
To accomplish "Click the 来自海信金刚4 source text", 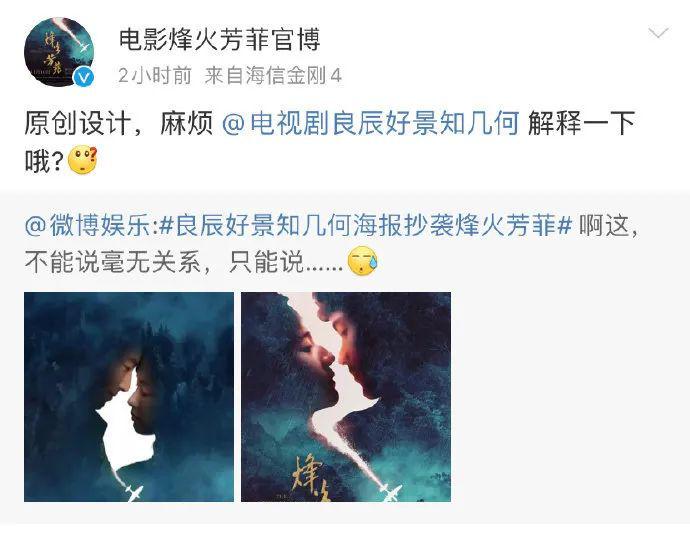I will click(x=273, y=76).
